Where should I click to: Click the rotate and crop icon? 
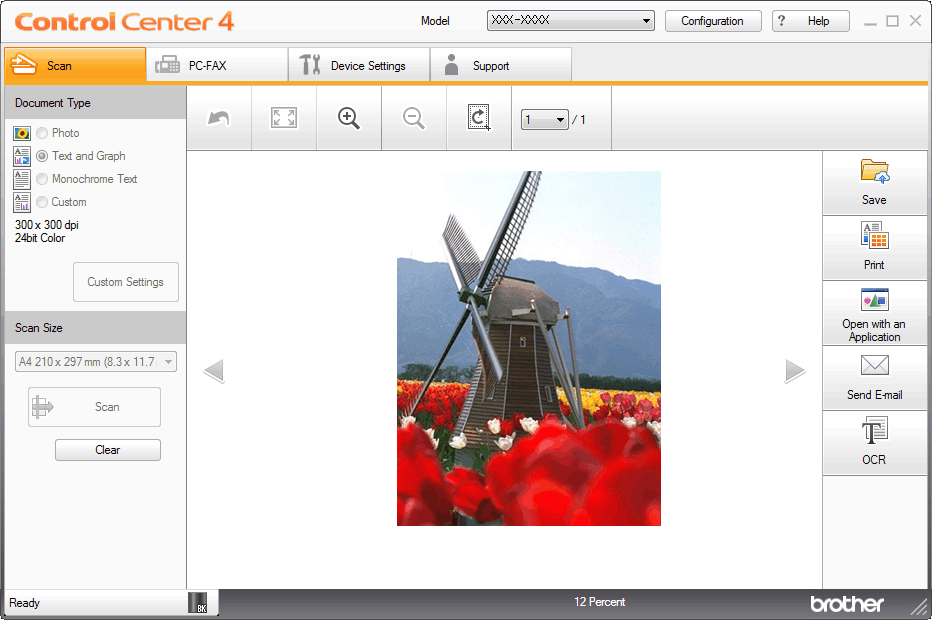click(x=478, y=118)
